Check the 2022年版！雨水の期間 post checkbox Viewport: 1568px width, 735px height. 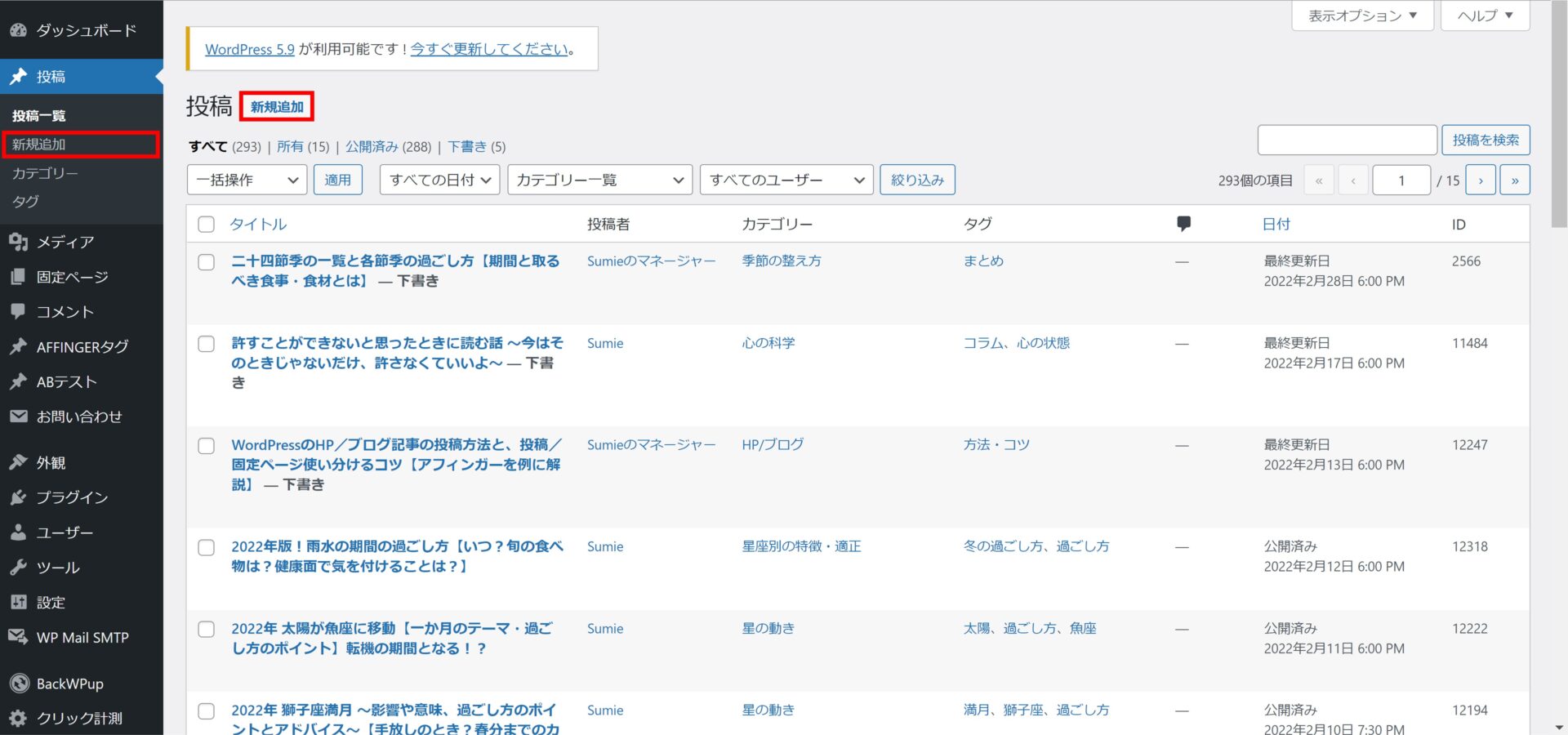click(207, 547)
